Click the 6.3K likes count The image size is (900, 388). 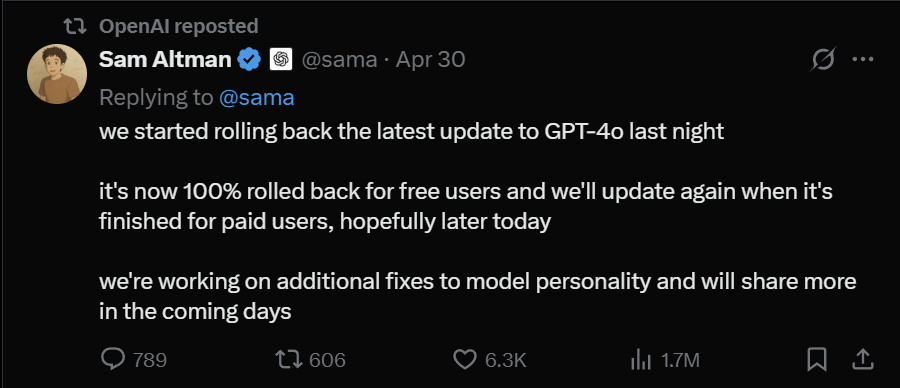(506, 360)
